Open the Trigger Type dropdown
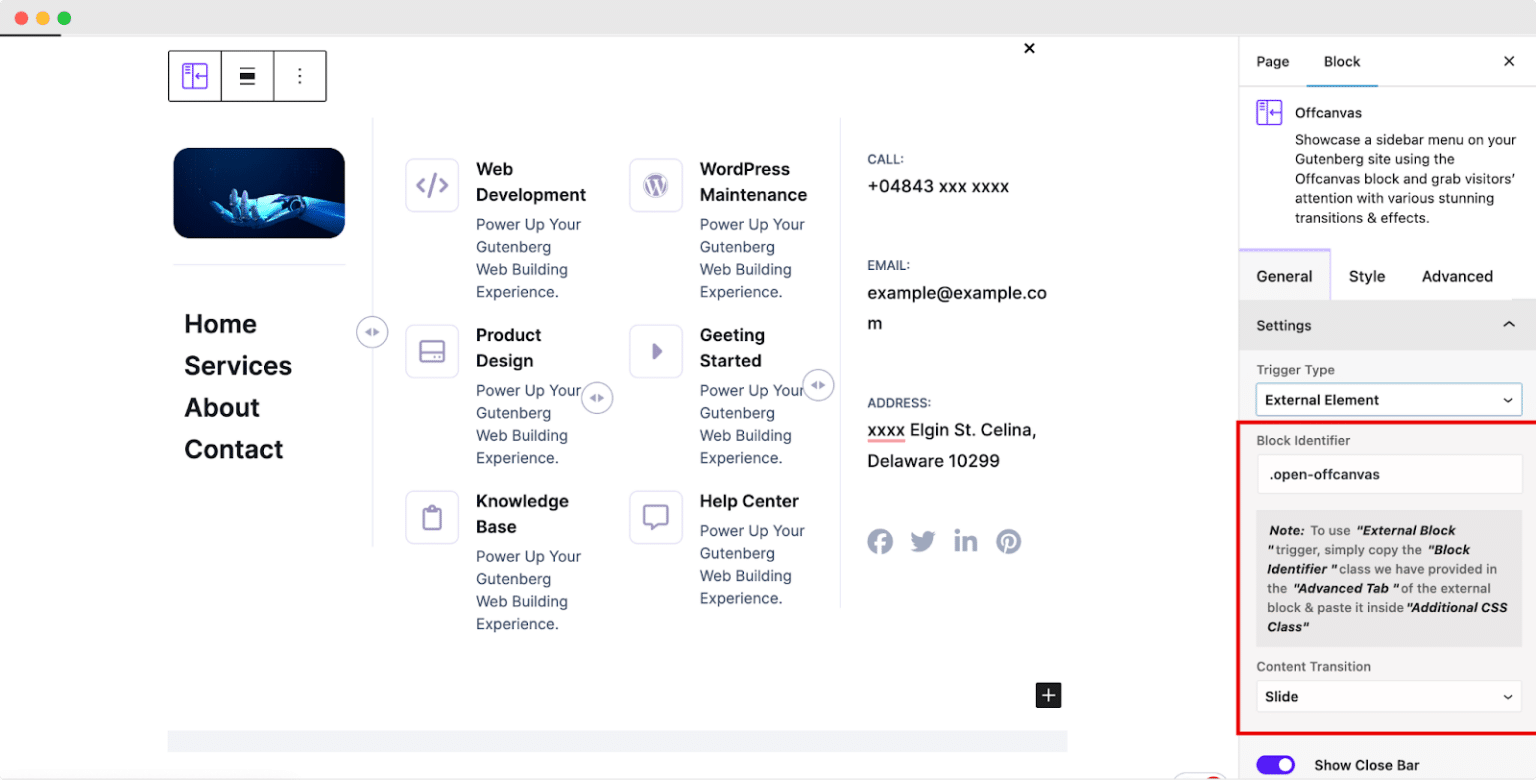1536x780 pixels. [1387, 399]
